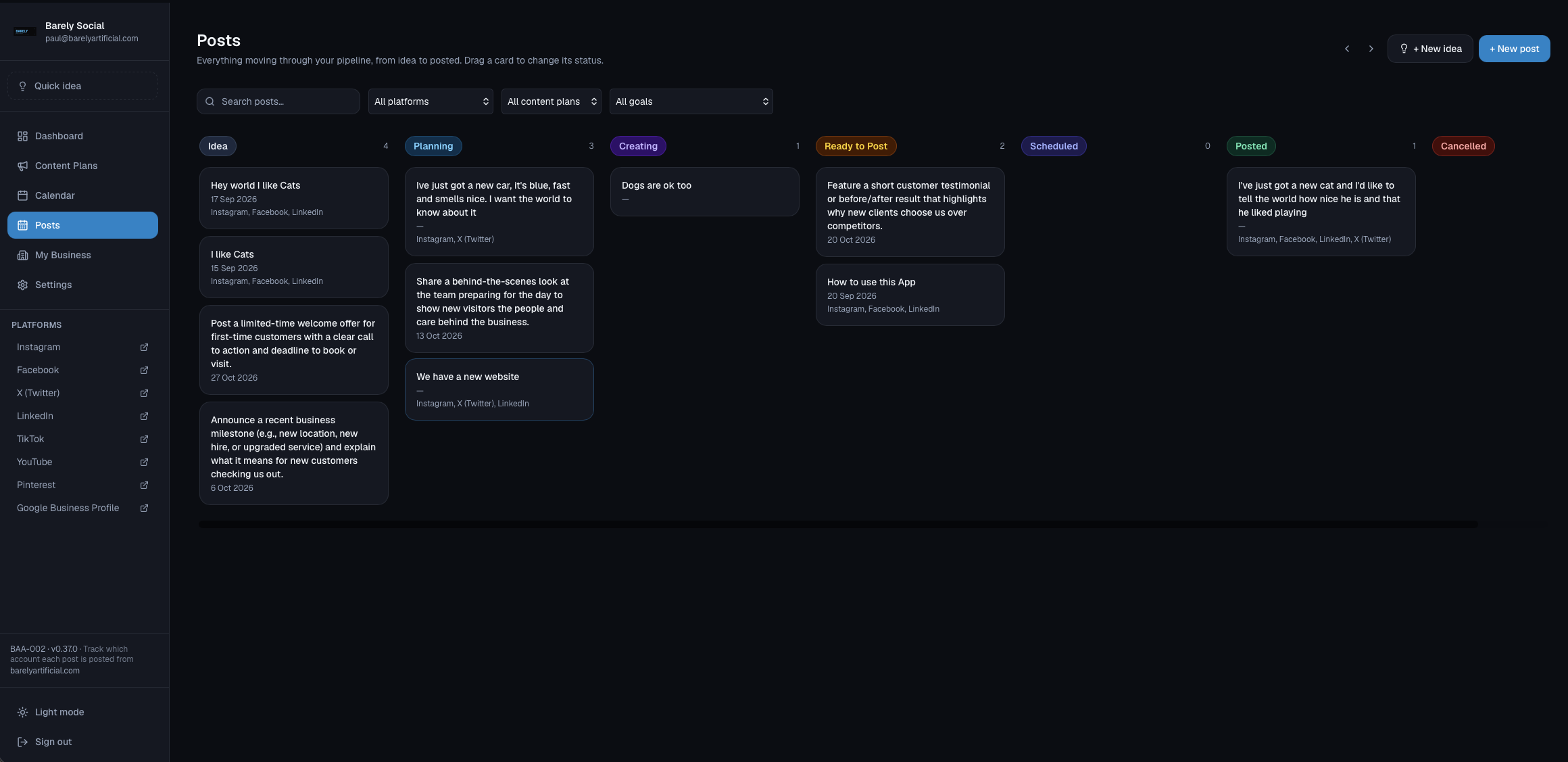Click the Sign out door icon
This screenshot has width=1568, height=762.
pos(22,742)
